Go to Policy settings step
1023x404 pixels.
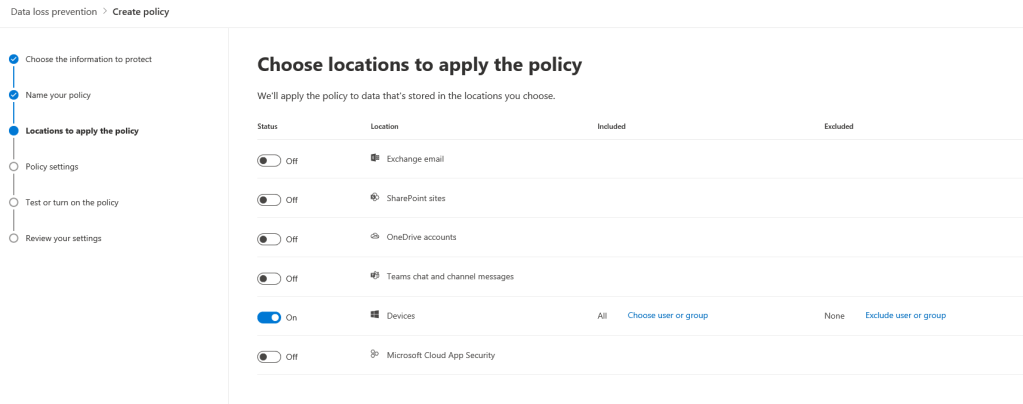tap(51, 166)
